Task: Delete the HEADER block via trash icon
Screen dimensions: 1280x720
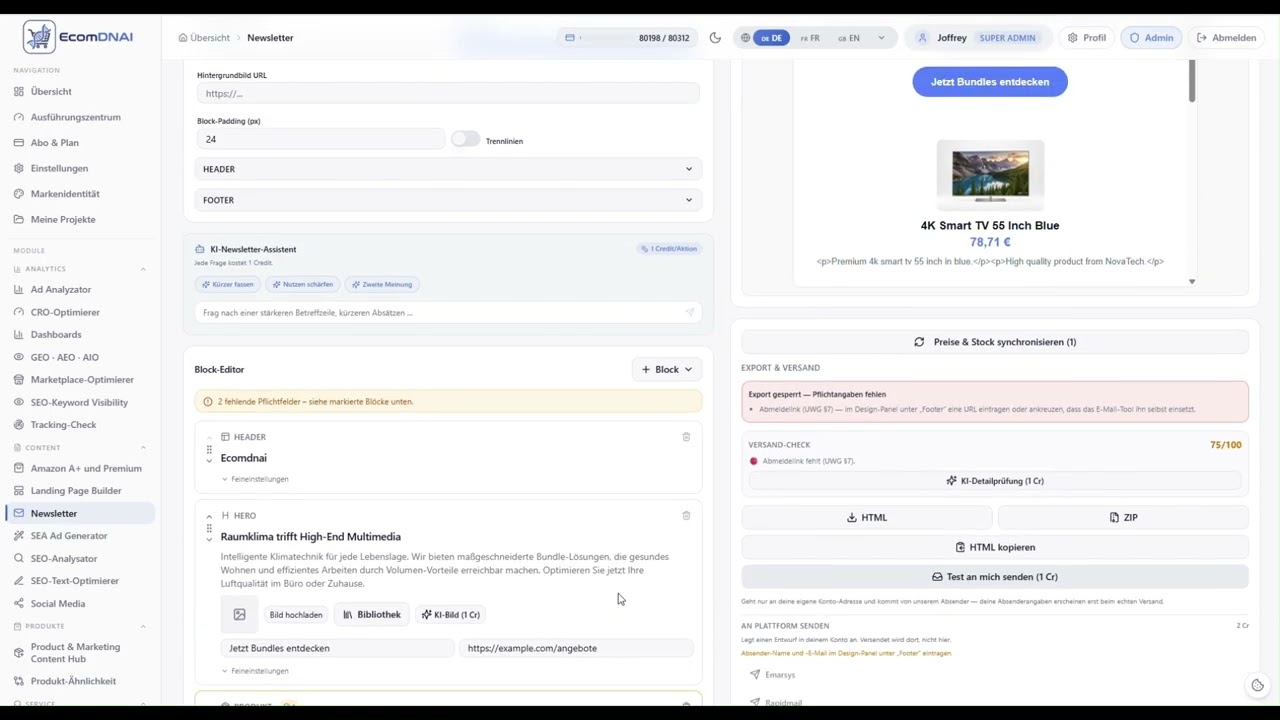Action: [x=686, y=437]
